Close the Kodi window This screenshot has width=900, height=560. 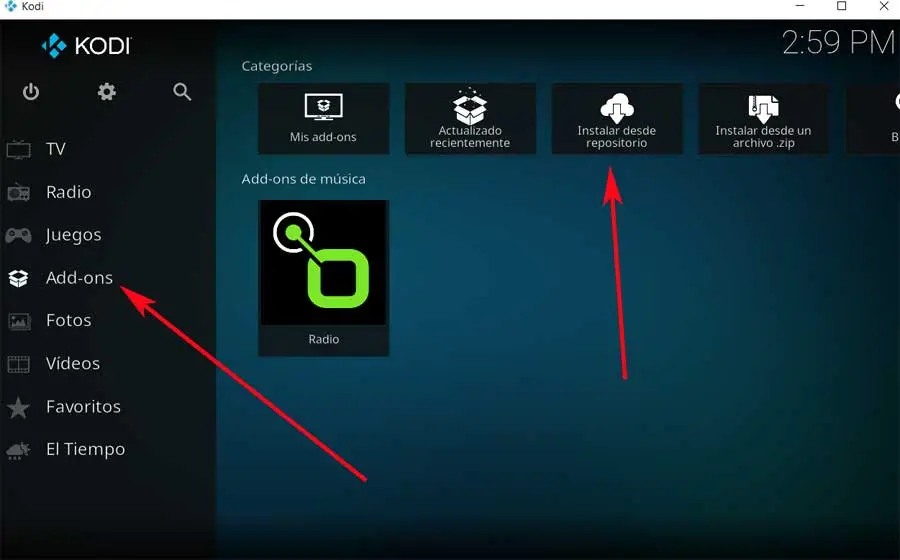(884, 6)
